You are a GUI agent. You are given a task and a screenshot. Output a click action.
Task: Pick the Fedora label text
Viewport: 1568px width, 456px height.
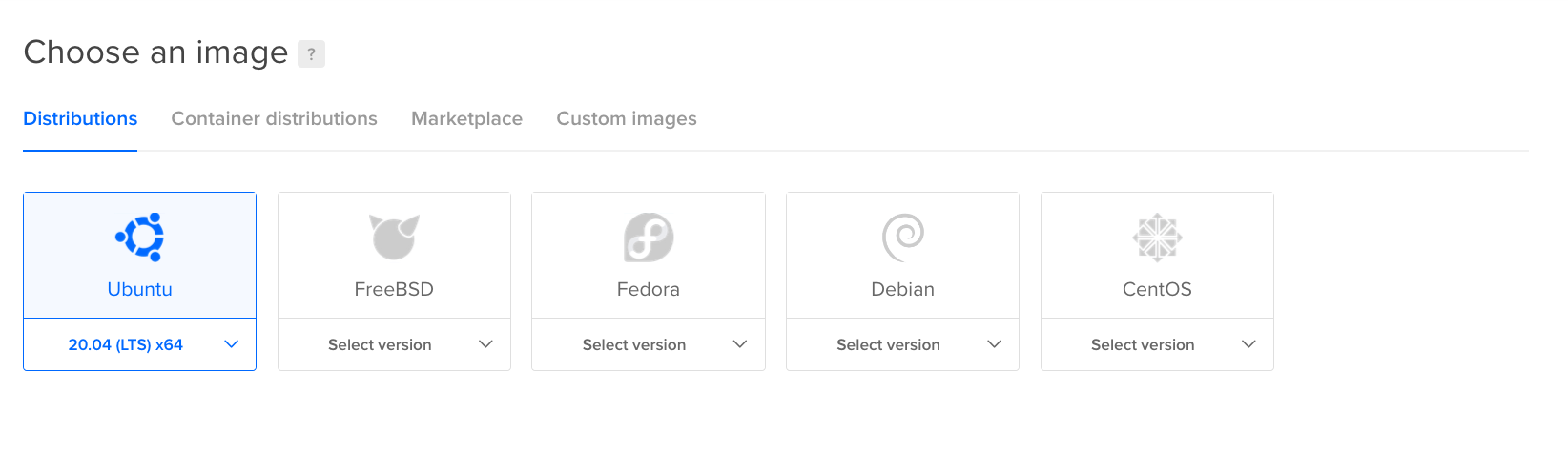point(649,289)
